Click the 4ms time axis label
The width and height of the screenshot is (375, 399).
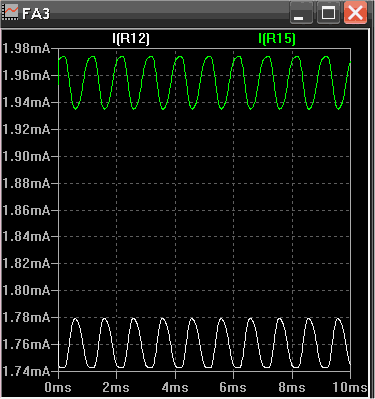point(175,388)
